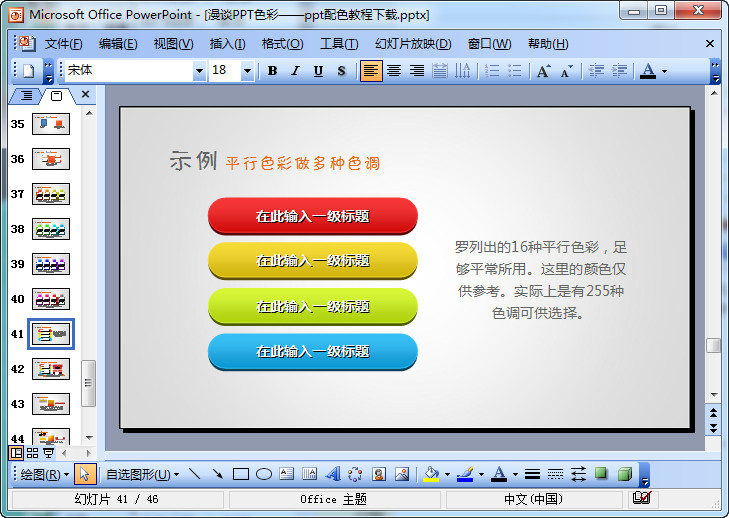729x518 pixels.
Task: Select the Rectangle drawing tool
Action: [241, 474]
